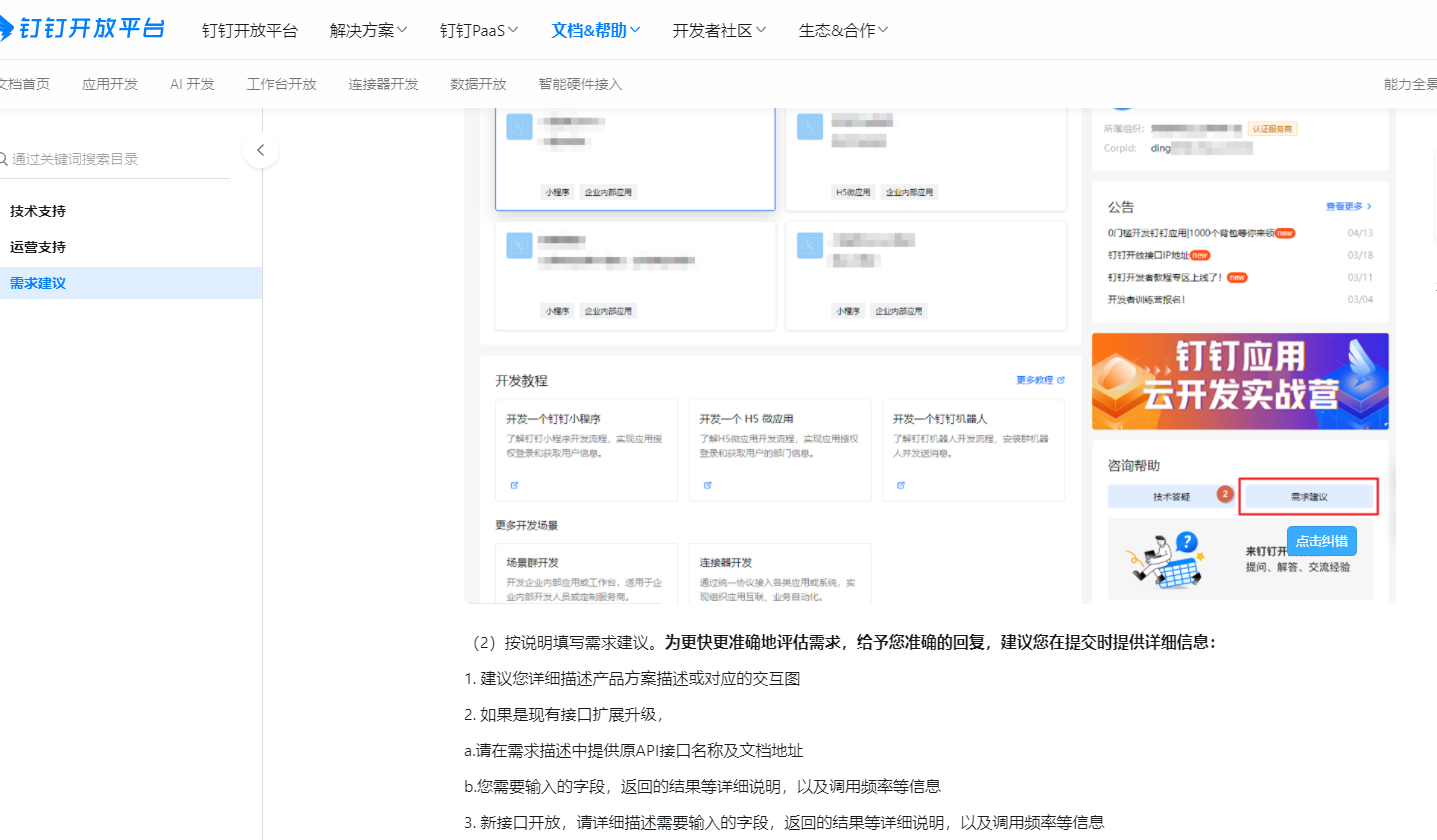
Task: Click the blue 点击纠错 button
Action: [1322, 541]
